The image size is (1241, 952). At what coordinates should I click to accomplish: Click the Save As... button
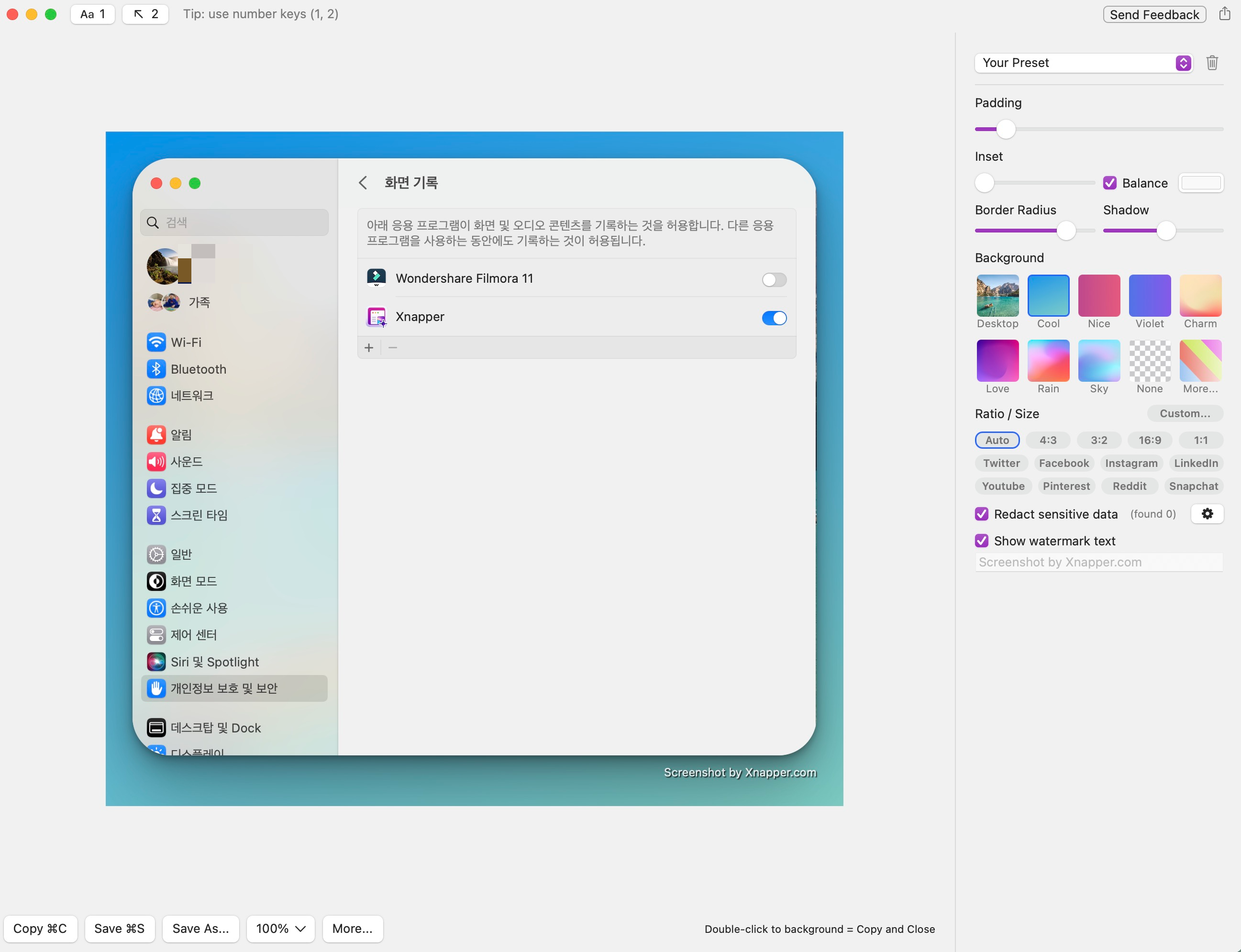(x=200, y=928)
